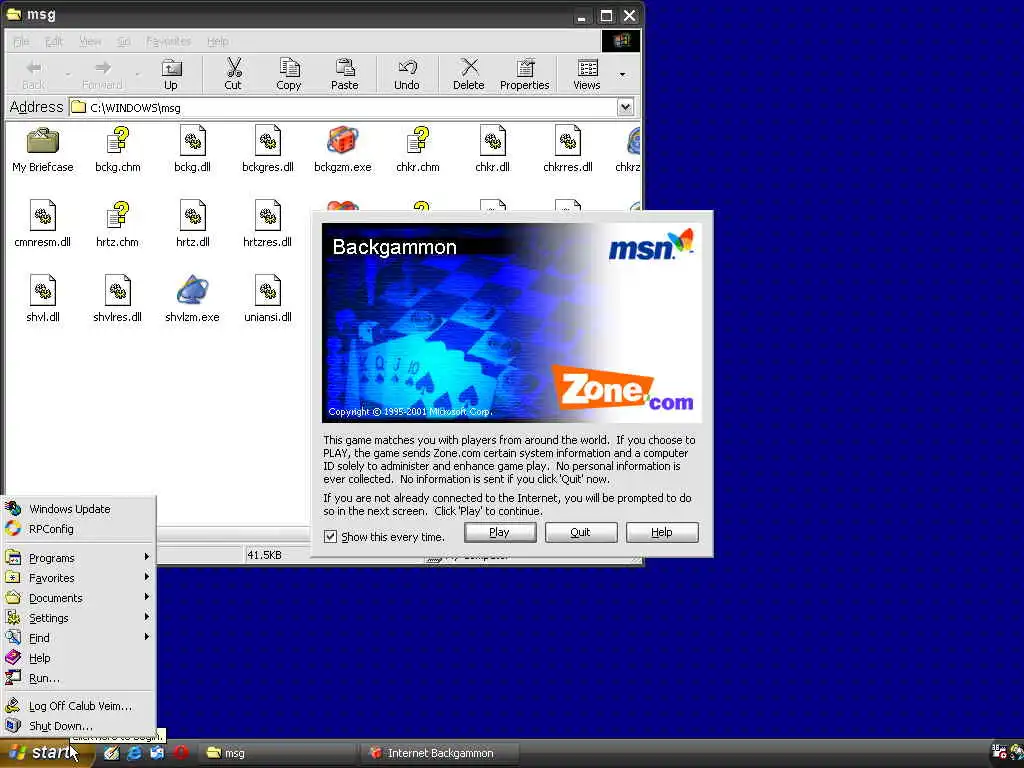This screenshot has width=1024, height=768.
Task: Open Help from the Start menu
Action: [x=78, y=658]
